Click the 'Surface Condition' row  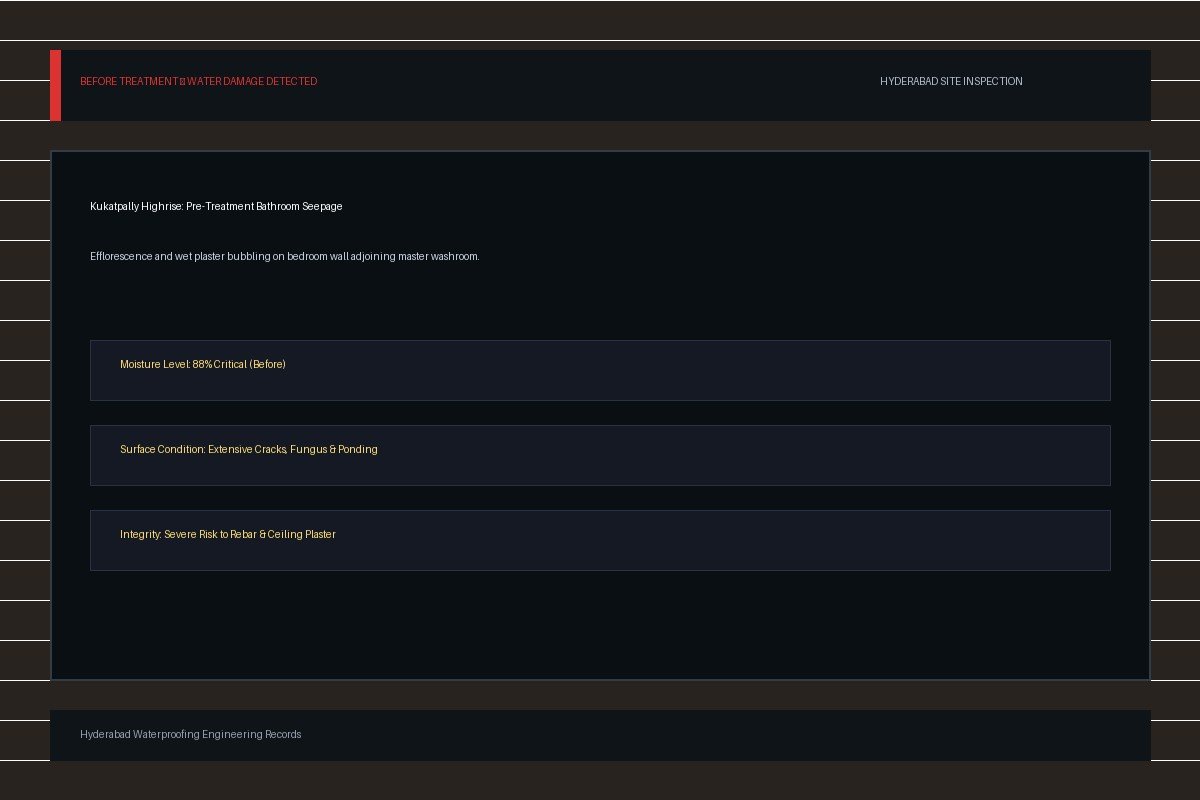tap(600, 455)
